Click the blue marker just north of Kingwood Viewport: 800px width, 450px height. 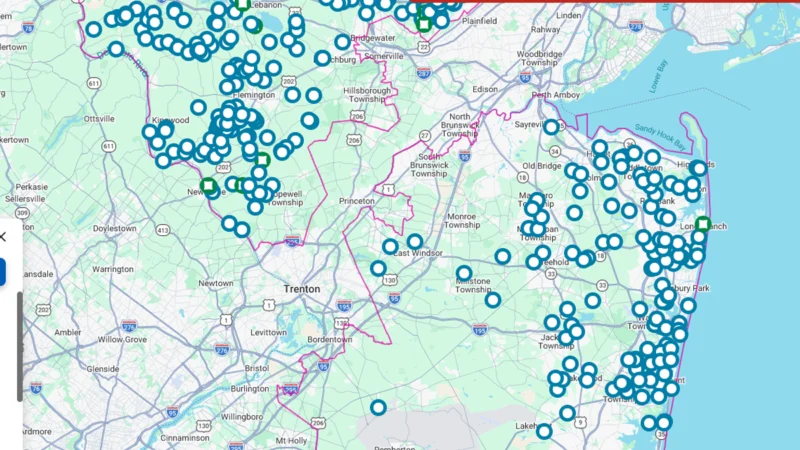[x=198, y=107]
